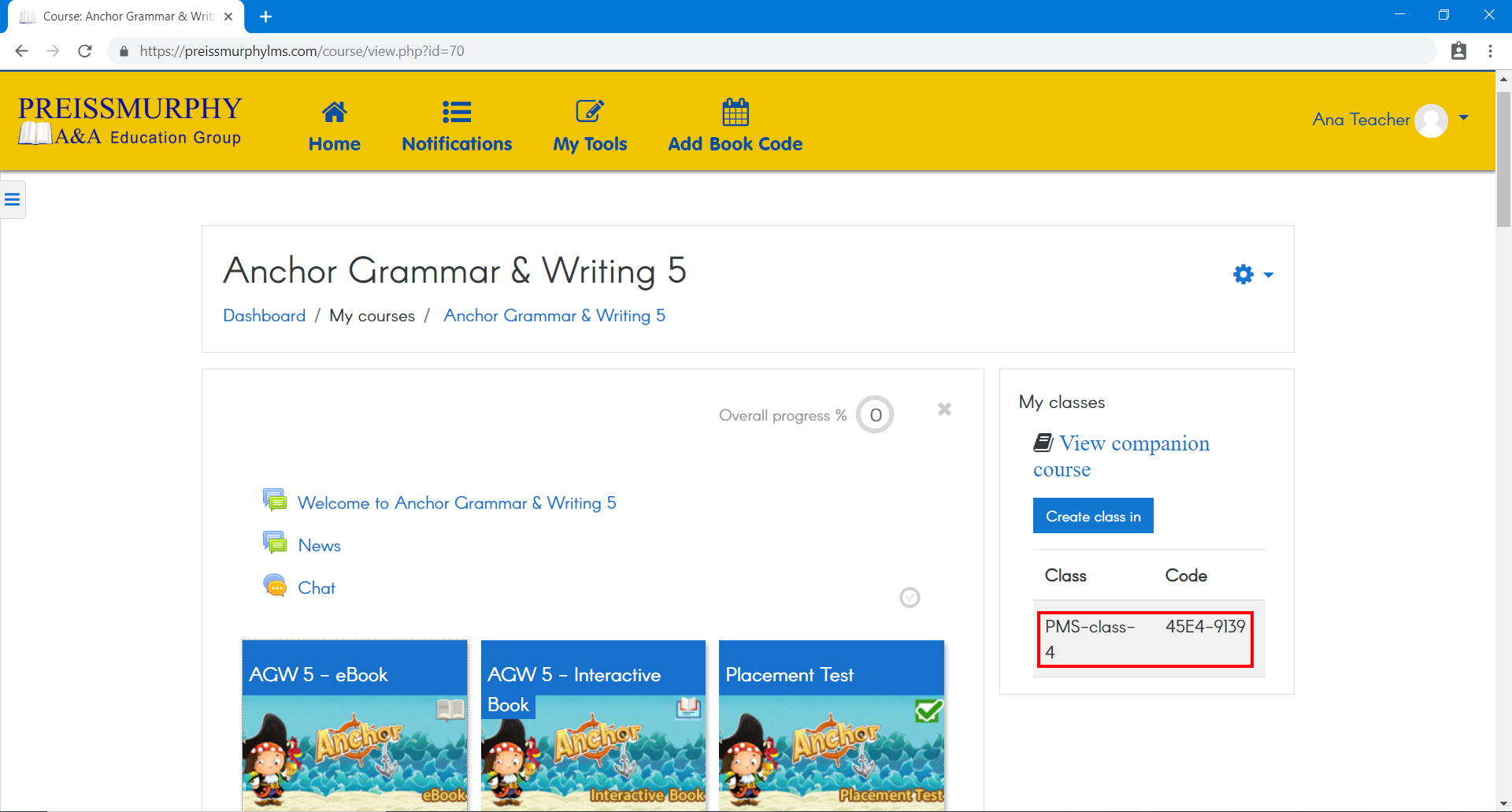
Task: Expand the user menu arrow beside Ana Teacher
Action: coord(1464,118)
